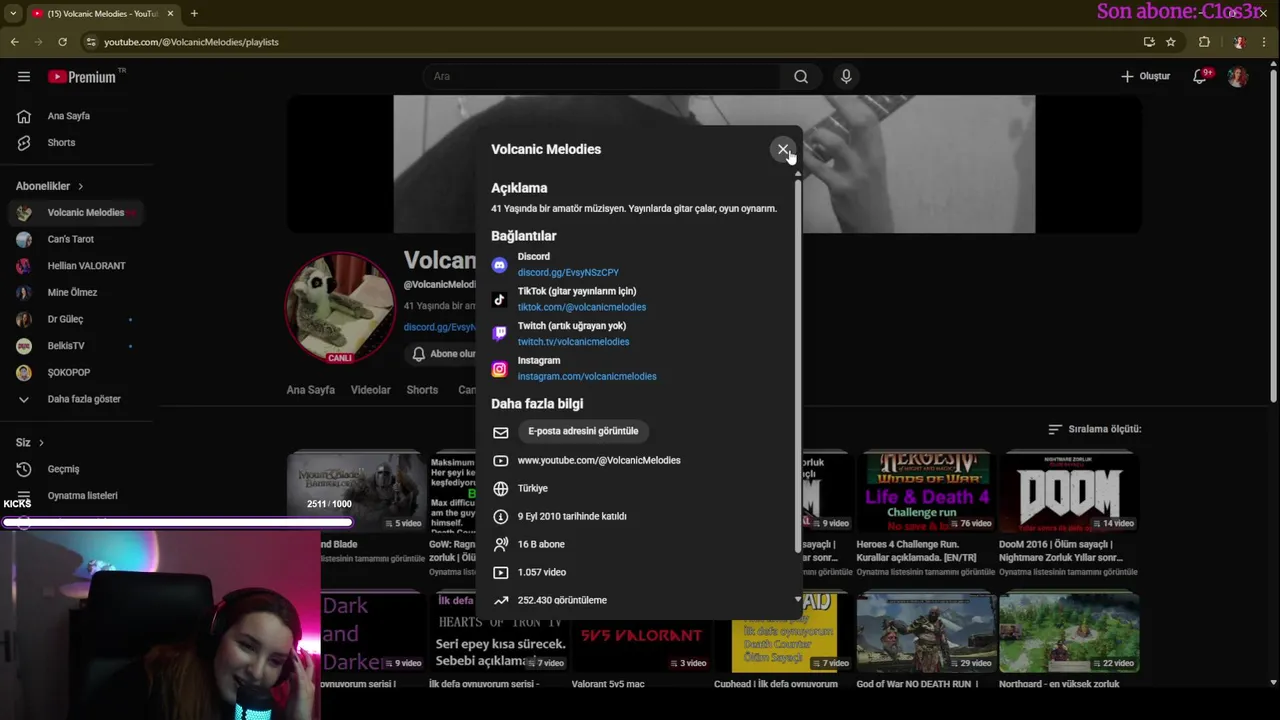Screen dimensions: 1280x720
Task: Expand the Siz section header
Action: 30,443
